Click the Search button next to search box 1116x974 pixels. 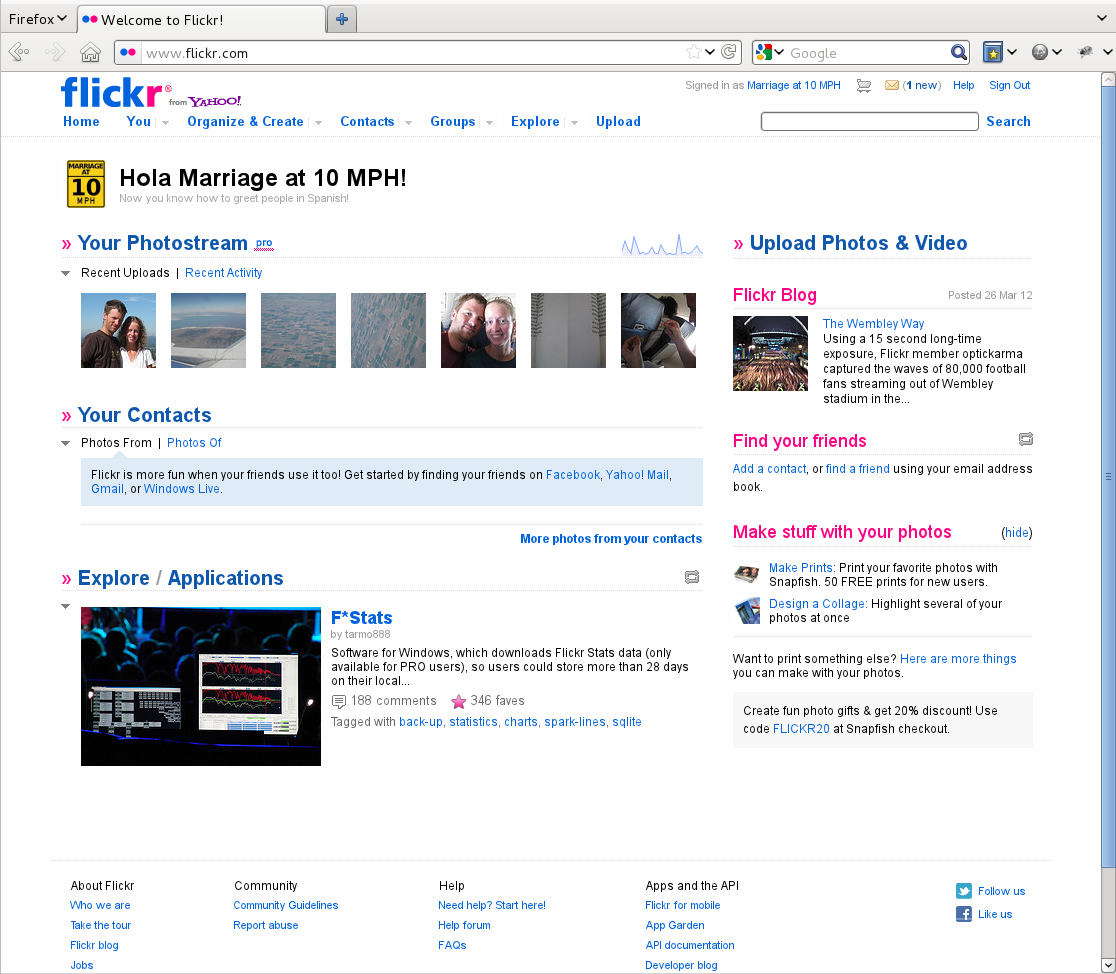point(1008,122)
